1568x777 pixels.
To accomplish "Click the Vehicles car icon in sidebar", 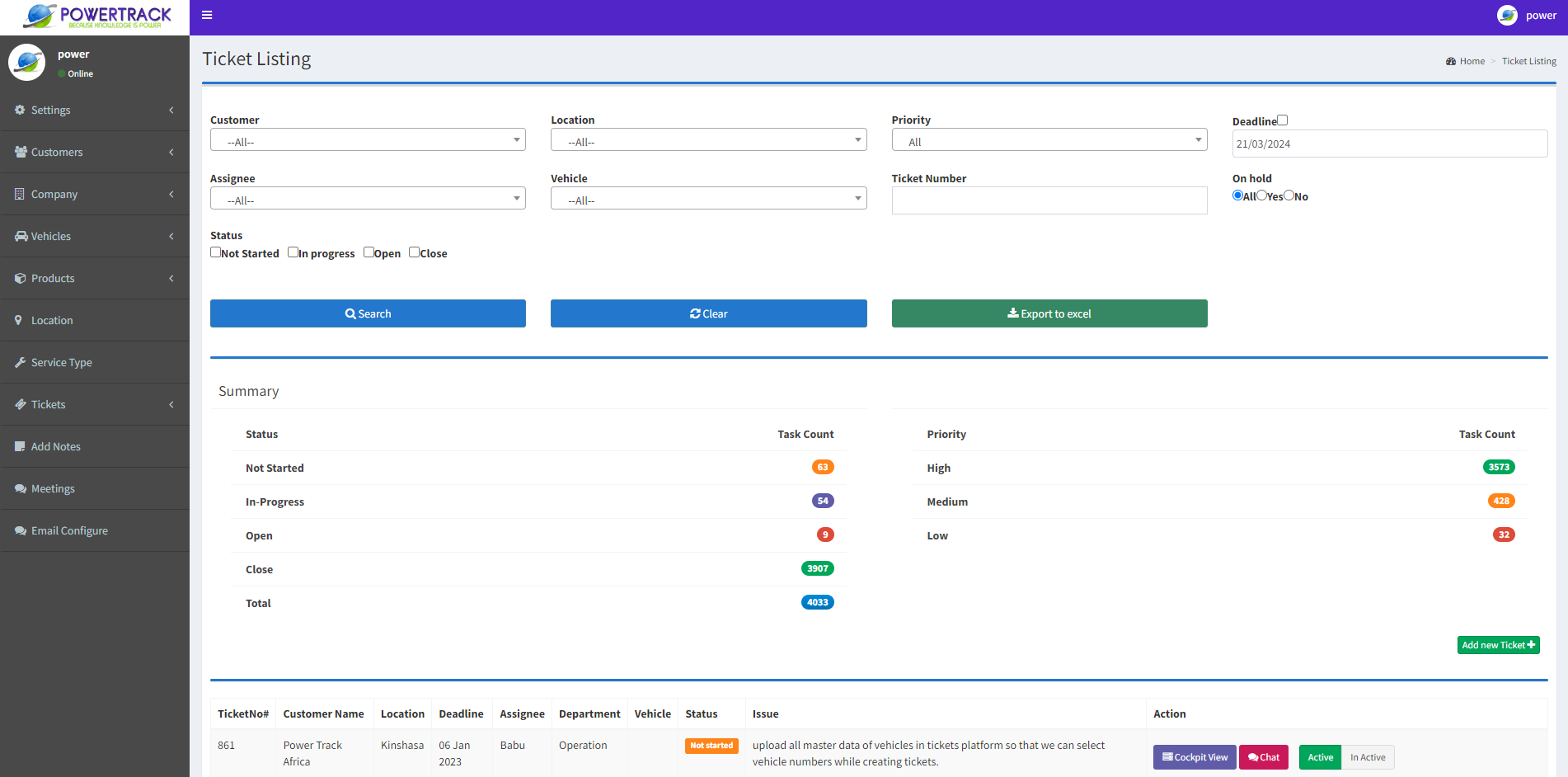I will pos(21,236).
